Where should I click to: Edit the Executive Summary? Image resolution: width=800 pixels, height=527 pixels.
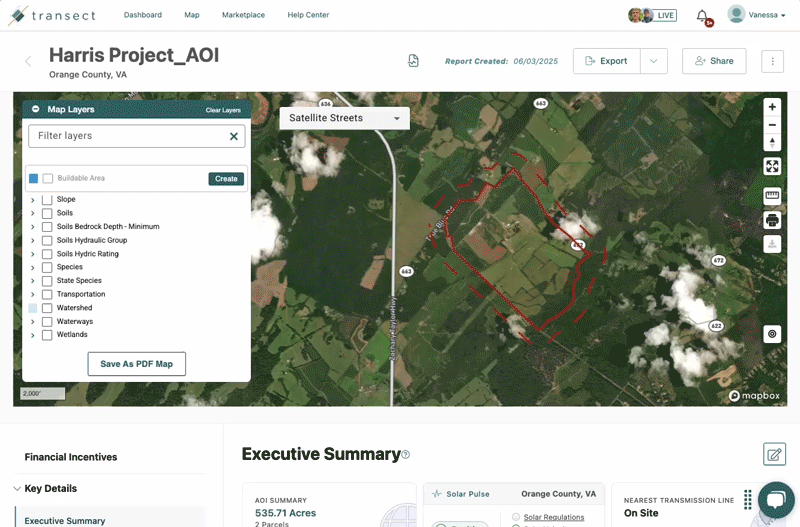pos(774,454)
